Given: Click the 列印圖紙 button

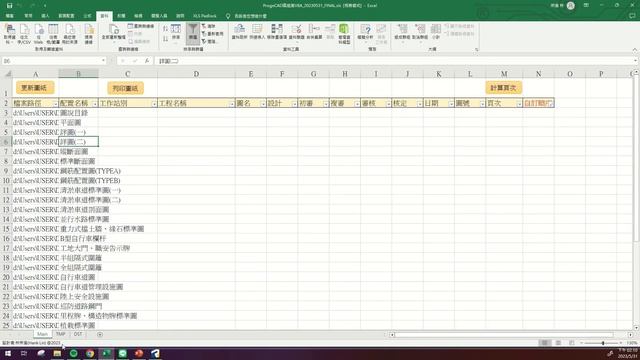Looking at the screenshot, I should pos(125,88).
